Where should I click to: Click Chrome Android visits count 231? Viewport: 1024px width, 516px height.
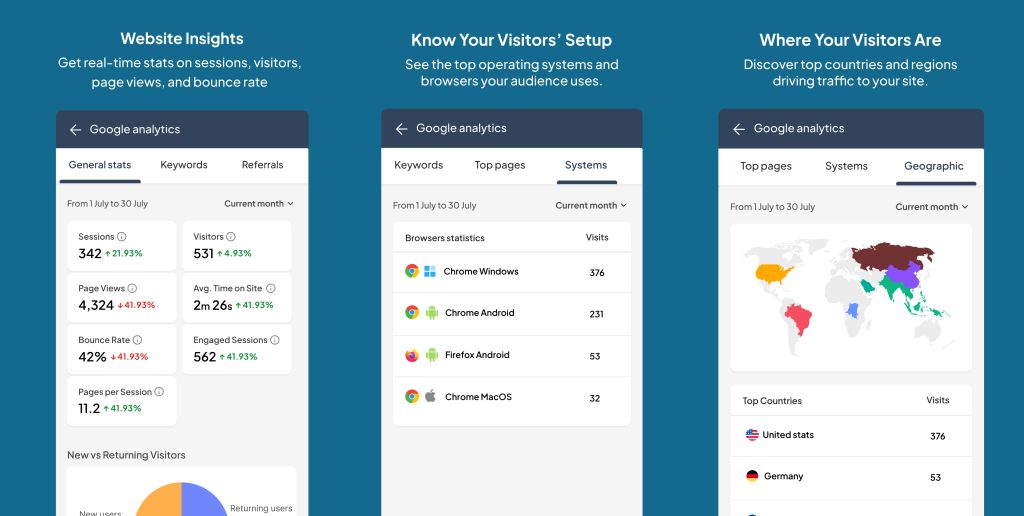coord(596,314)
